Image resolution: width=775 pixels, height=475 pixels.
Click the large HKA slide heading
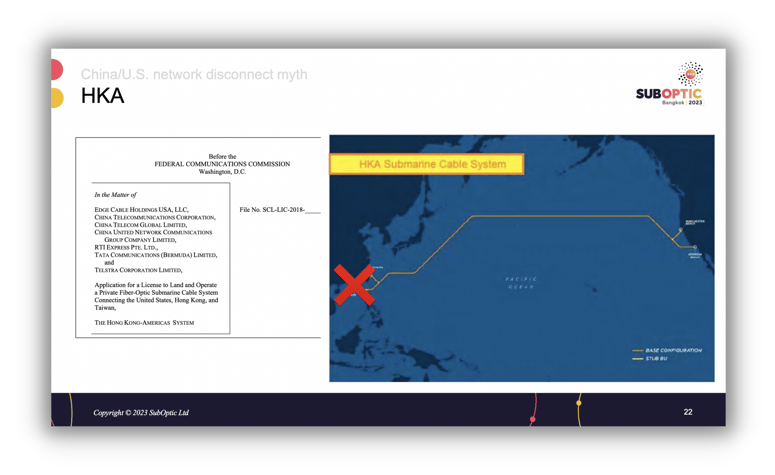pos(102,96)
